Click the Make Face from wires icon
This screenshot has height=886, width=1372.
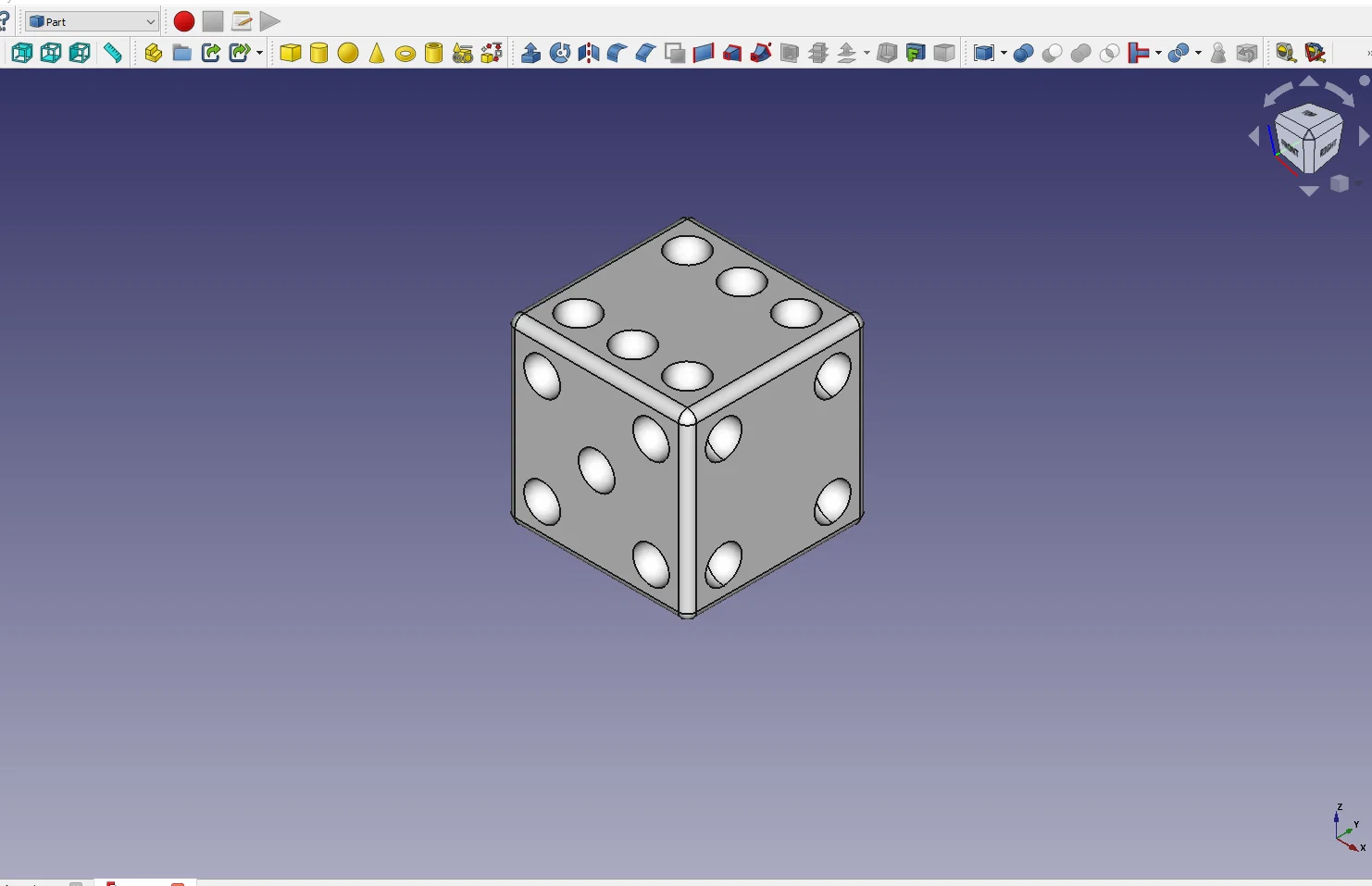click(675, 53)
